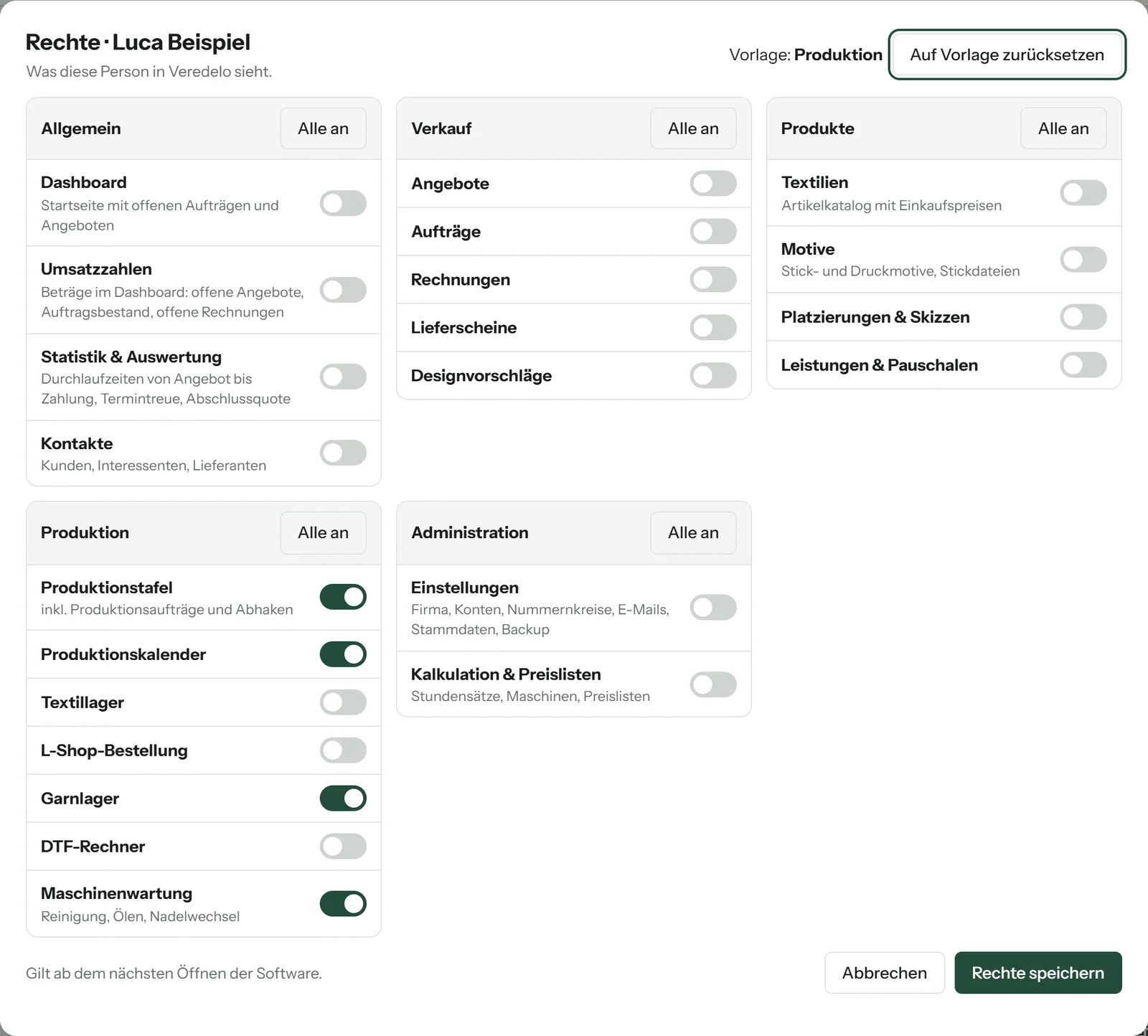Disable the Produktionstafel toggle
This screenshot has height=1036, width=1148.
[x=343, y=597]
